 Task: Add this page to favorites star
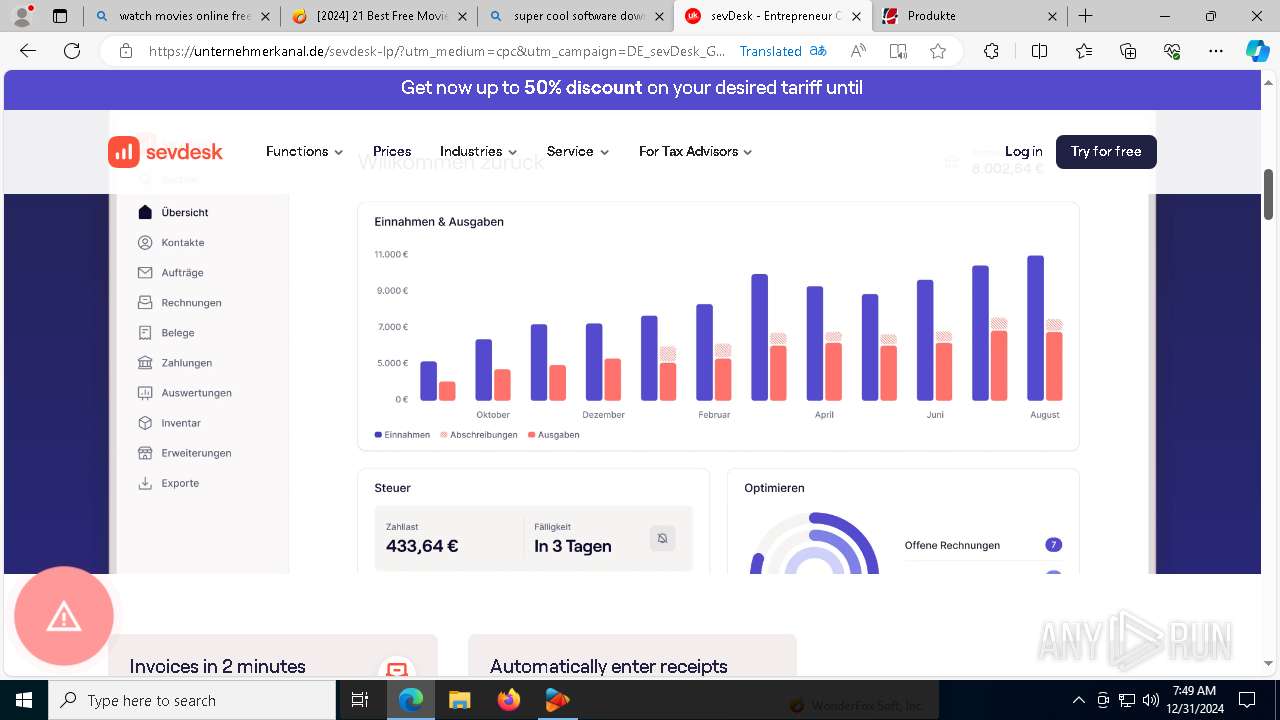click(937, 52)
